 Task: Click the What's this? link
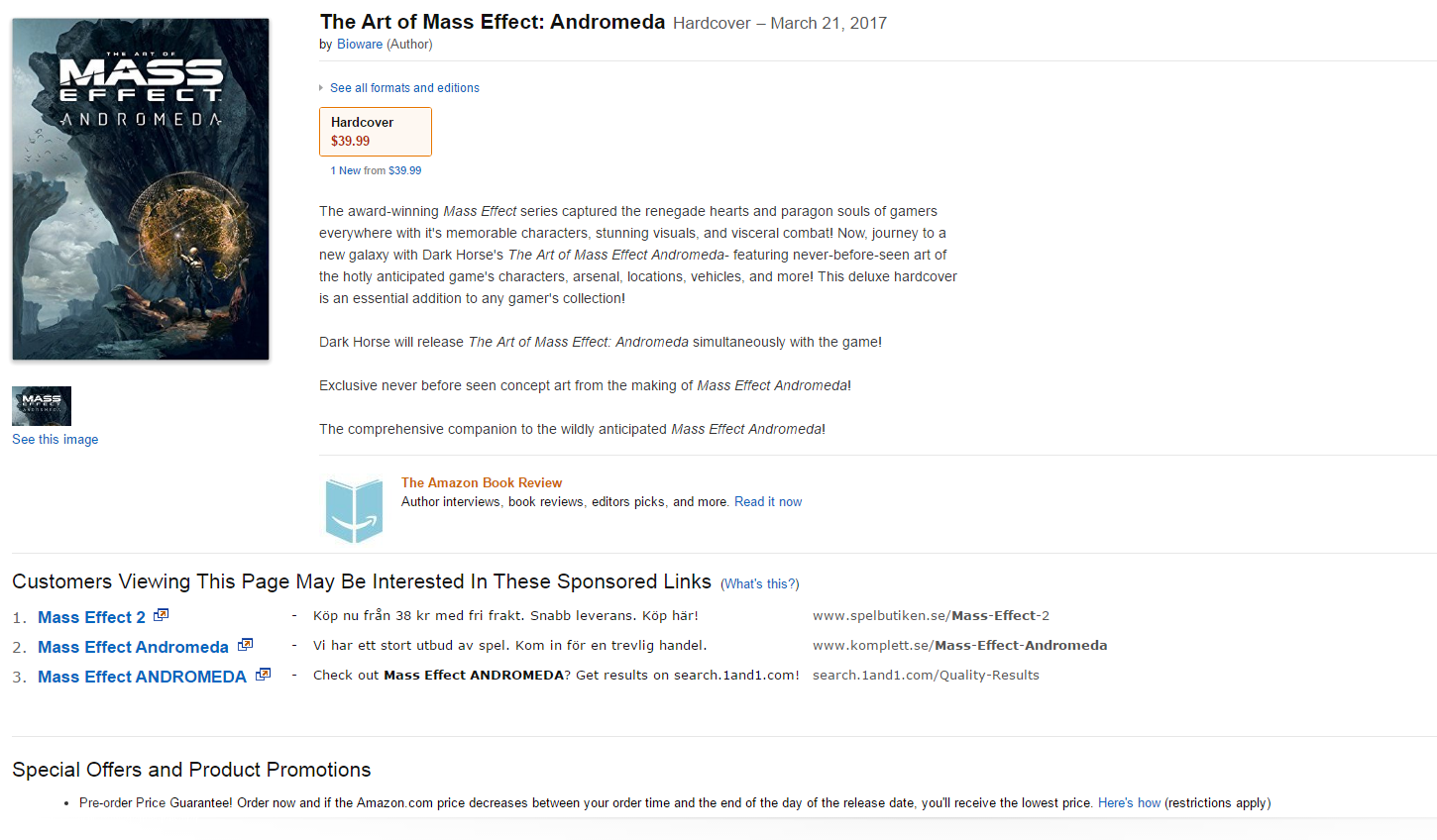click(760, 584)
